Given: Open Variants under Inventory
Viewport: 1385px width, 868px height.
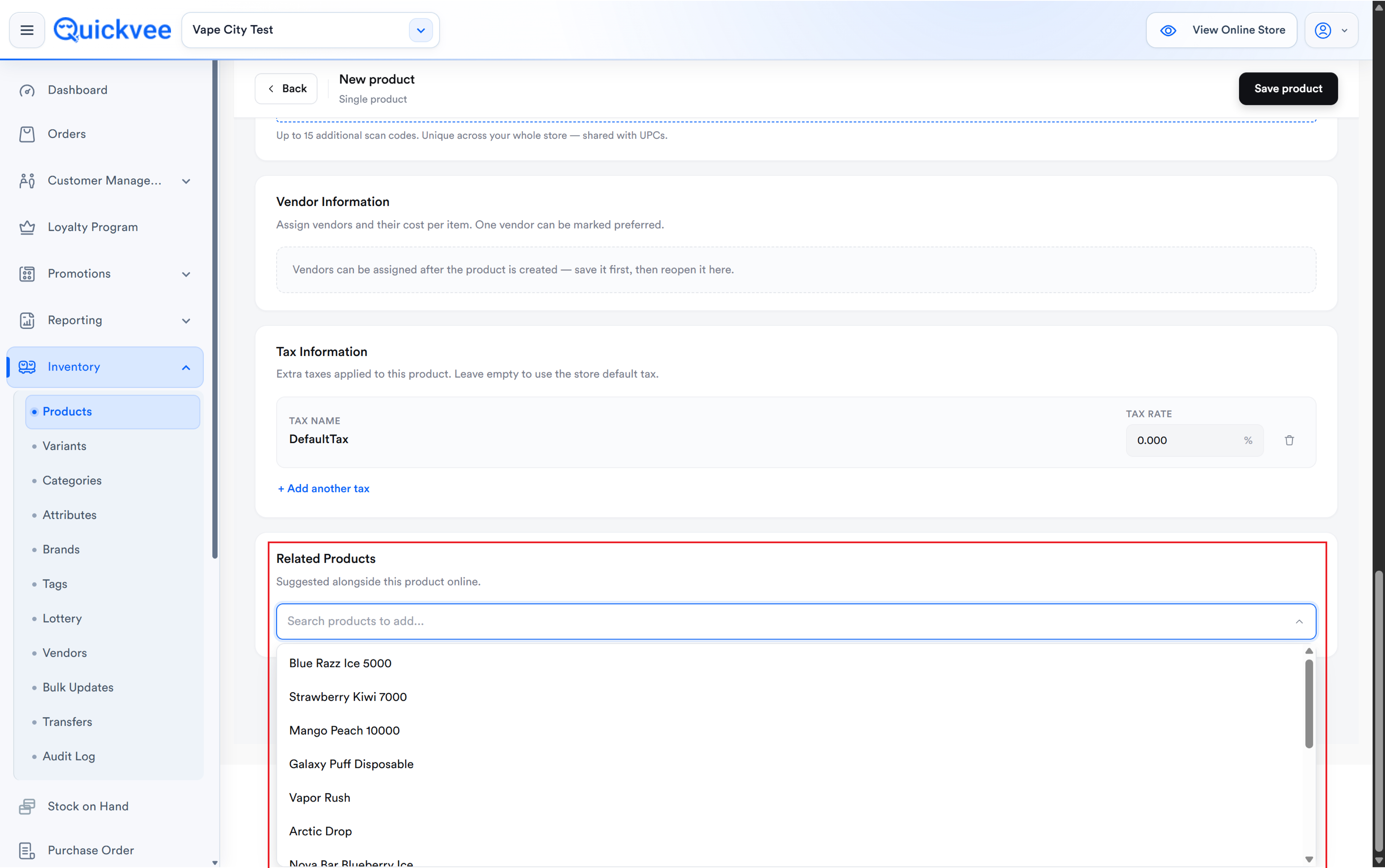Looking at the screenshot, I should (64, 446).
